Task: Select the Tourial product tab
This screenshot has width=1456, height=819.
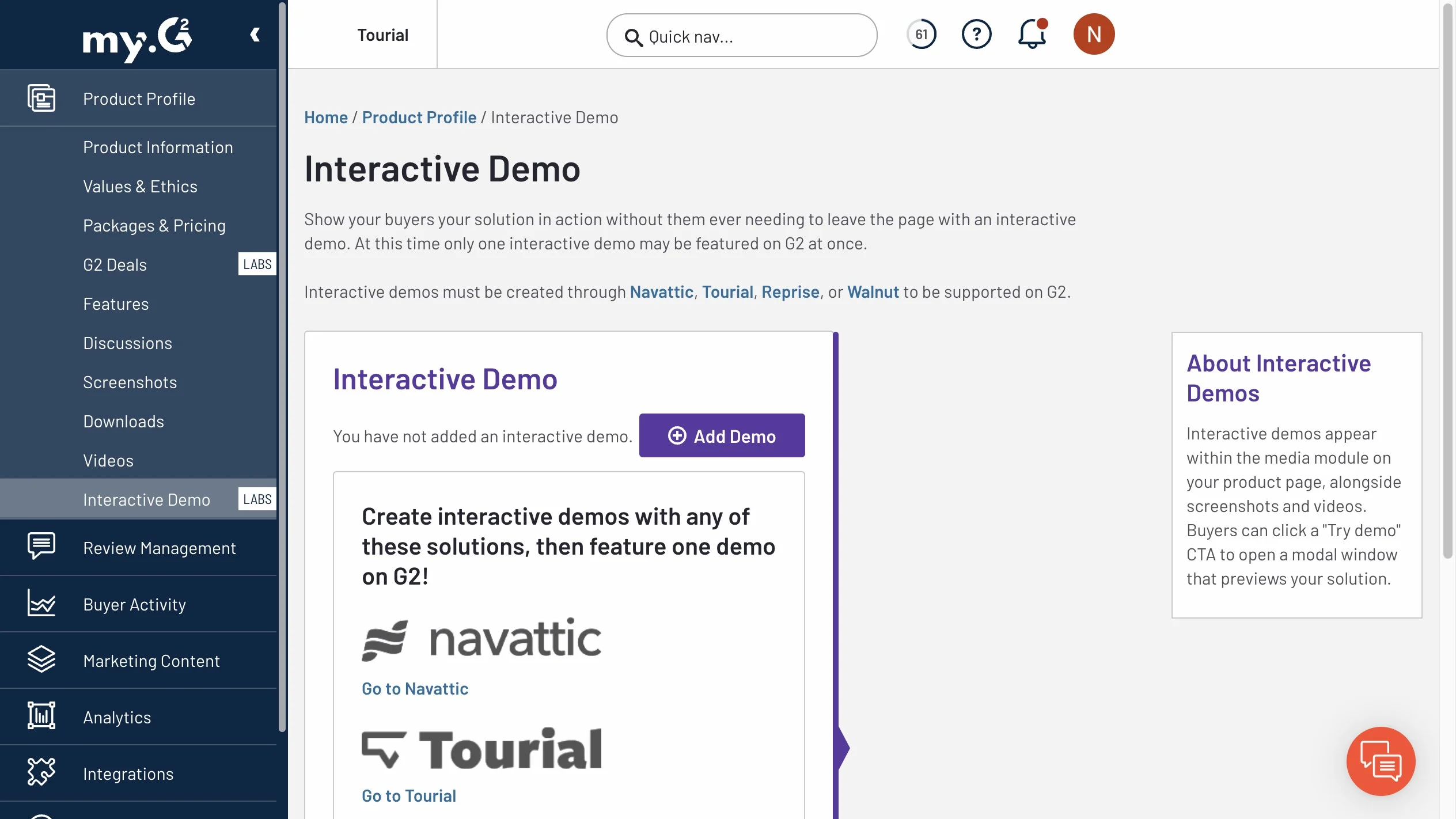Action: coord(382,35)
